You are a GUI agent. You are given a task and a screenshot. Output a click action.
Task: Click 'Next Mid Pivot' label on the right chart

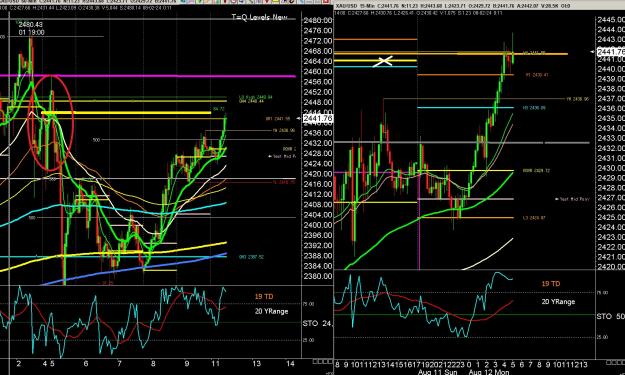click(x=572, y=199)
